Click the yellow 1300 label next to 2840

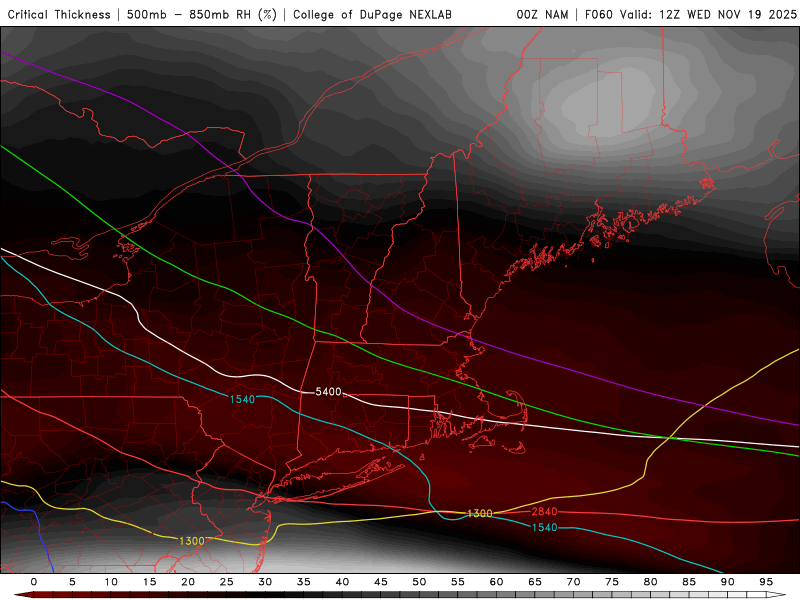[480, 513]
